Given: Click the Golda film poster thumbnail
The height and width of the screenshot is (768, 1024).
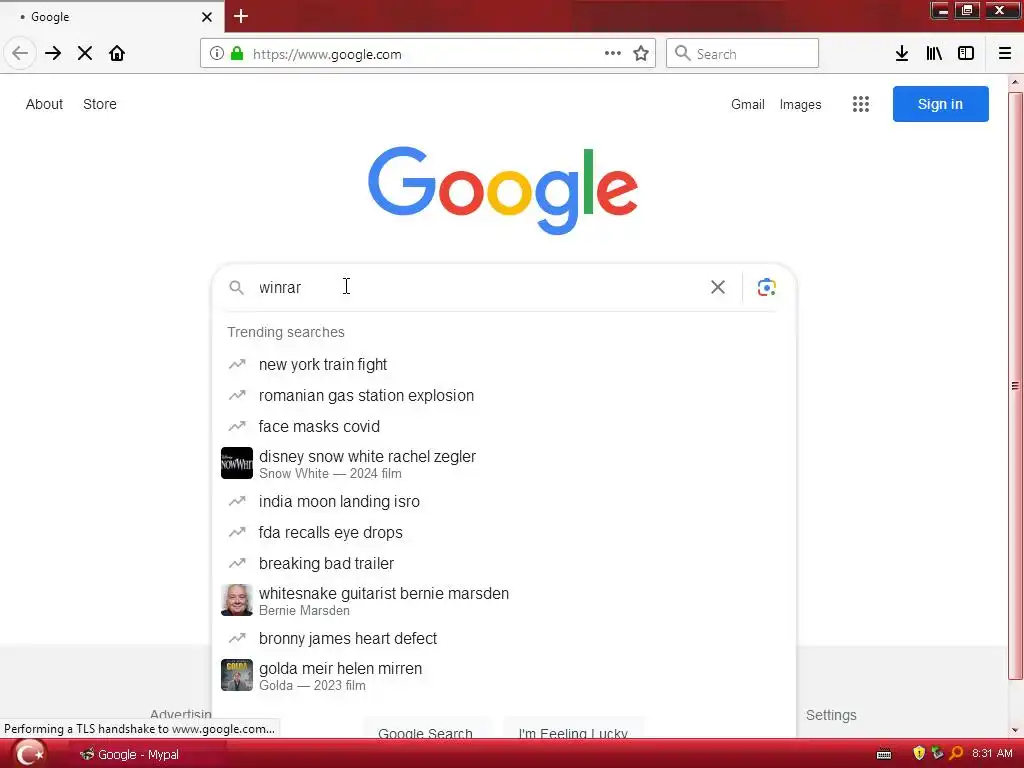Looking at the screenshot, I should coord(237,675).
